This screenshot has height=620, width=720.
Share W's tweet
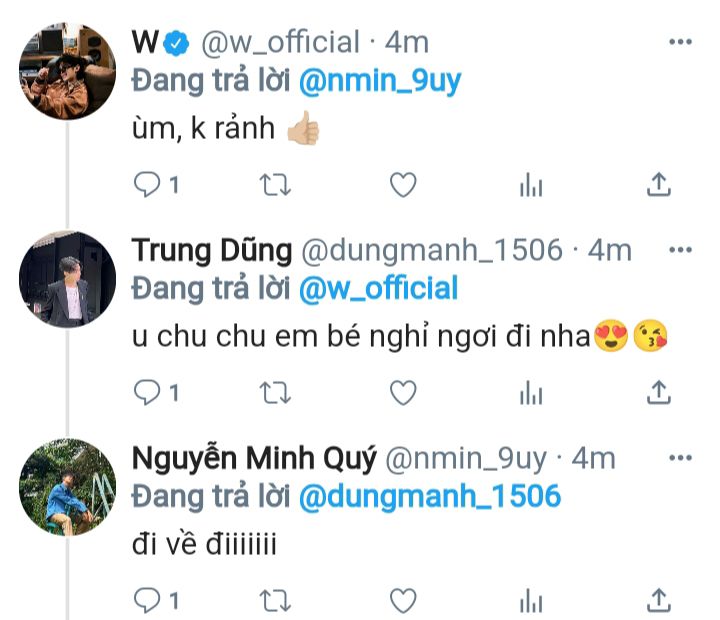tap(659, 184)
